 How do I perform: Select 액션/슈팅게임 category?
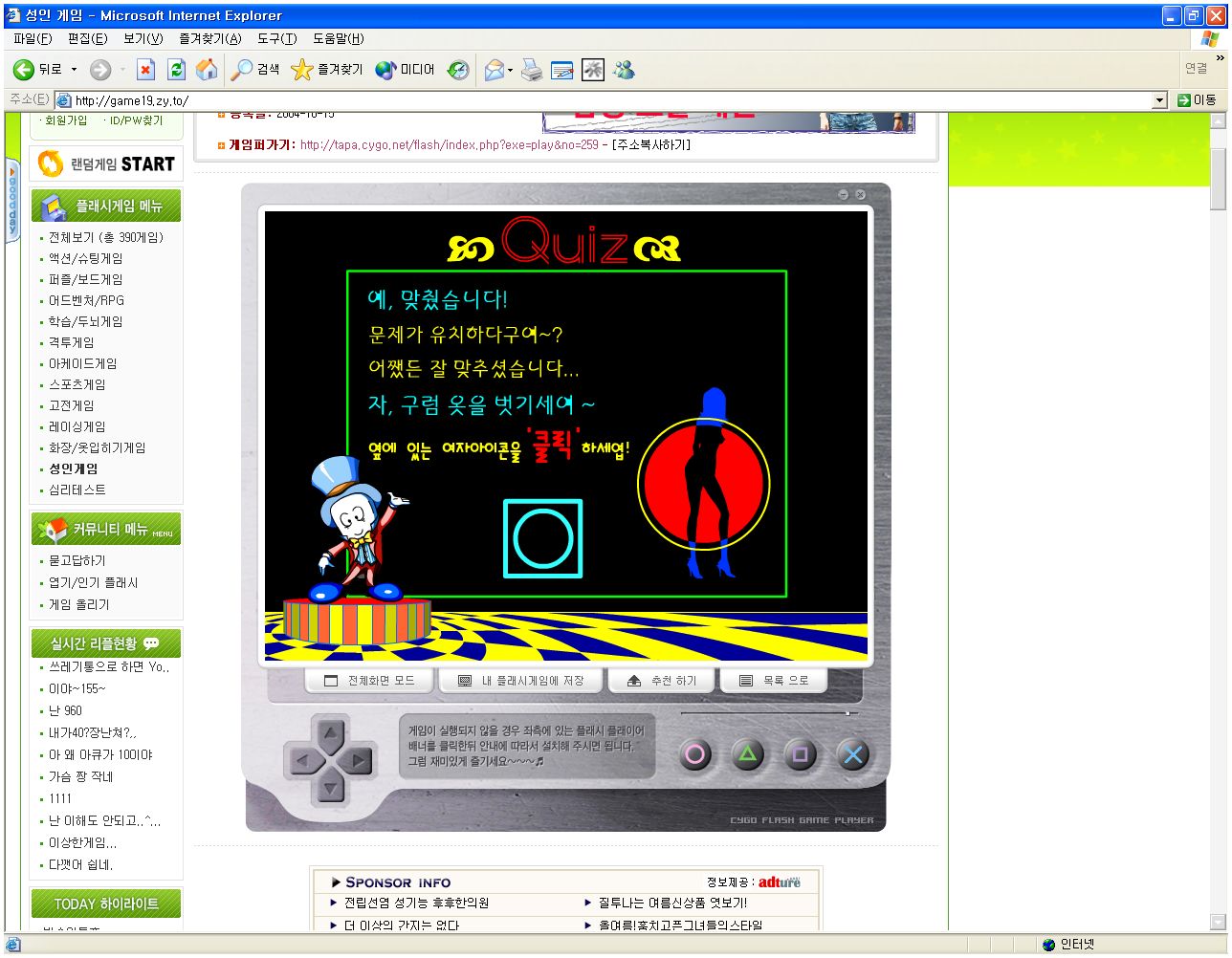(85, 258)
